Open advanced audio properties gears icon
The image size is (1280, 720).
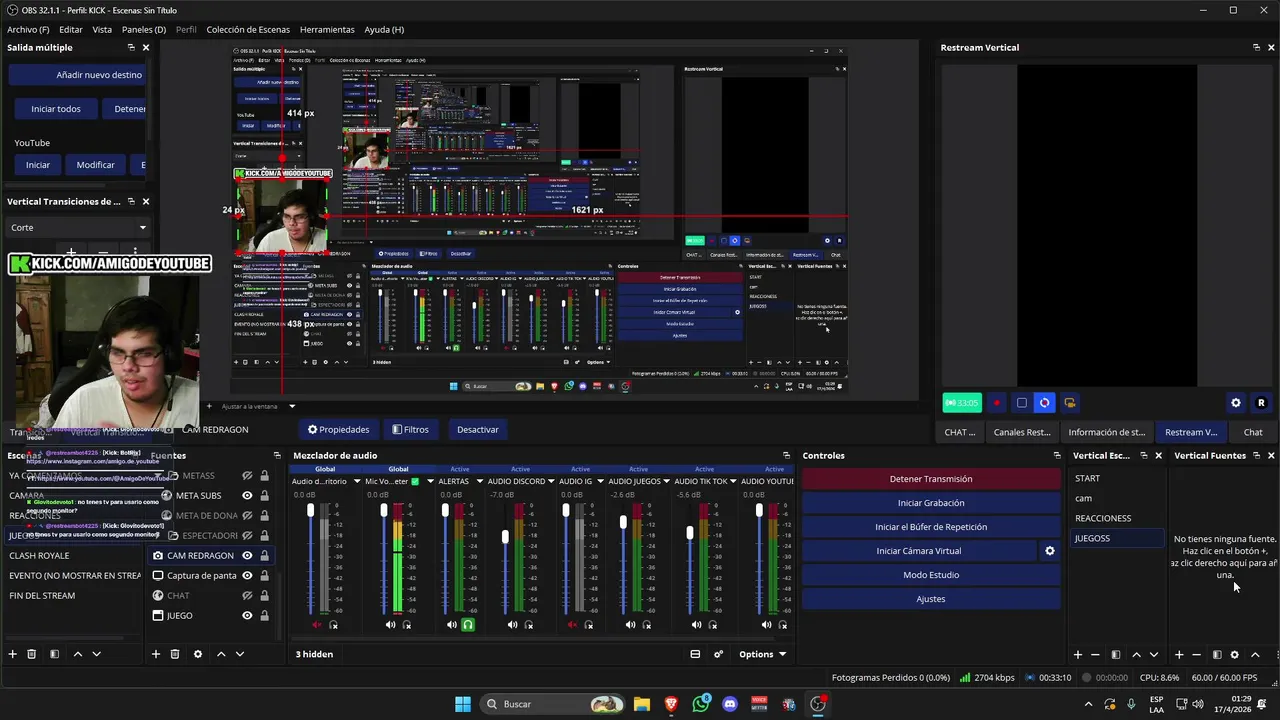718,654
